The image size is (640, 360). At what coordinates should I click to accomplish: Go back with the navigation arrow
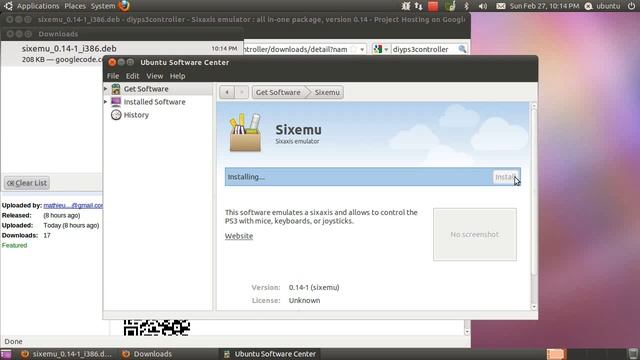(227, 92)
